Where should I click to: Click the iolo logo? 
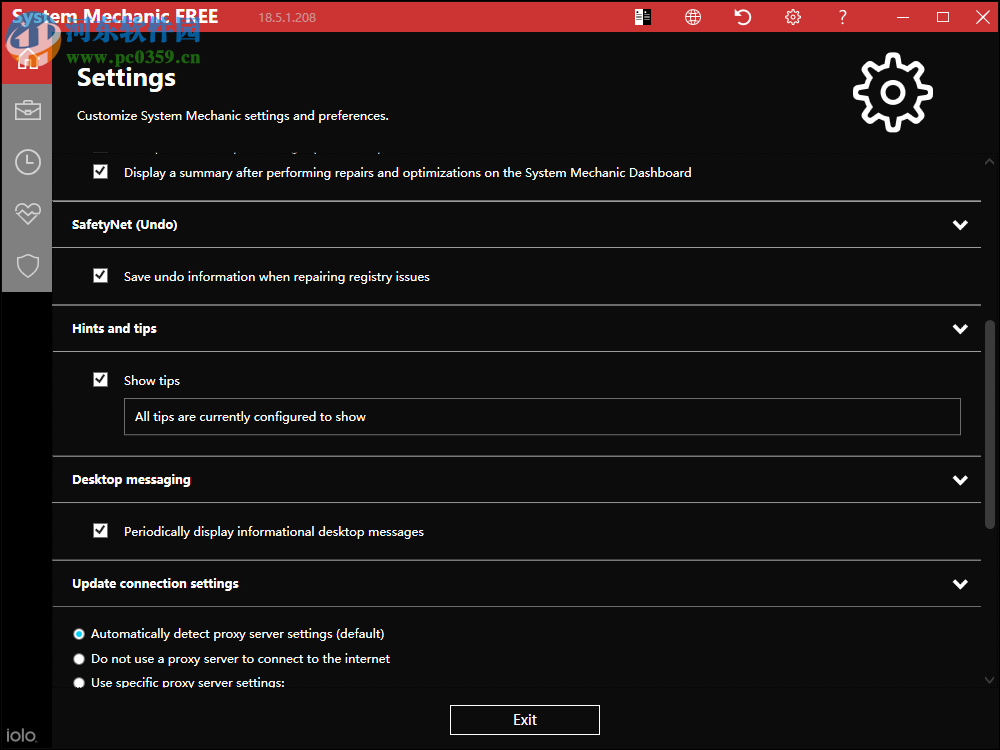point(22,735)
